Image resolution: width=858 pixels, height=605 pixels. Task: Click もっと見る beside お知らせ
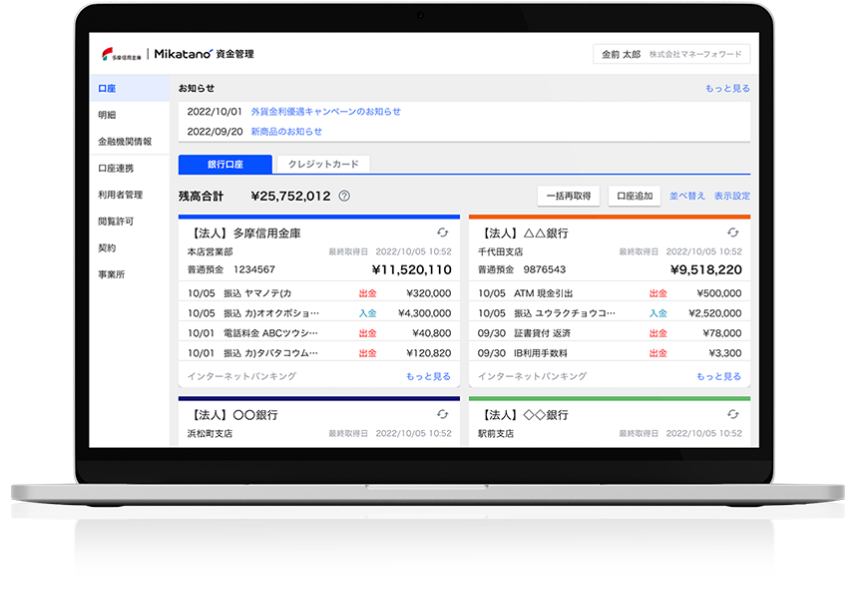click(728, 89)
